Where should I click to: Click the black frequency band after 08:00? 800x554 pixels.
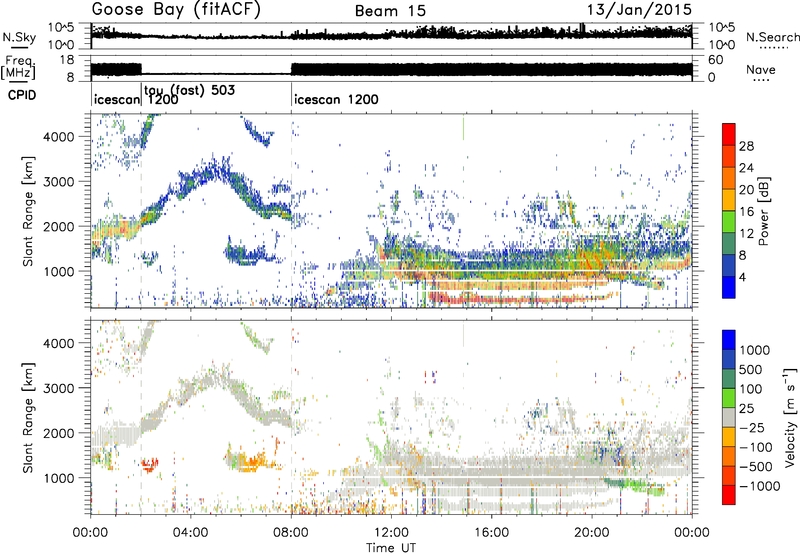[x=491, y=69]
